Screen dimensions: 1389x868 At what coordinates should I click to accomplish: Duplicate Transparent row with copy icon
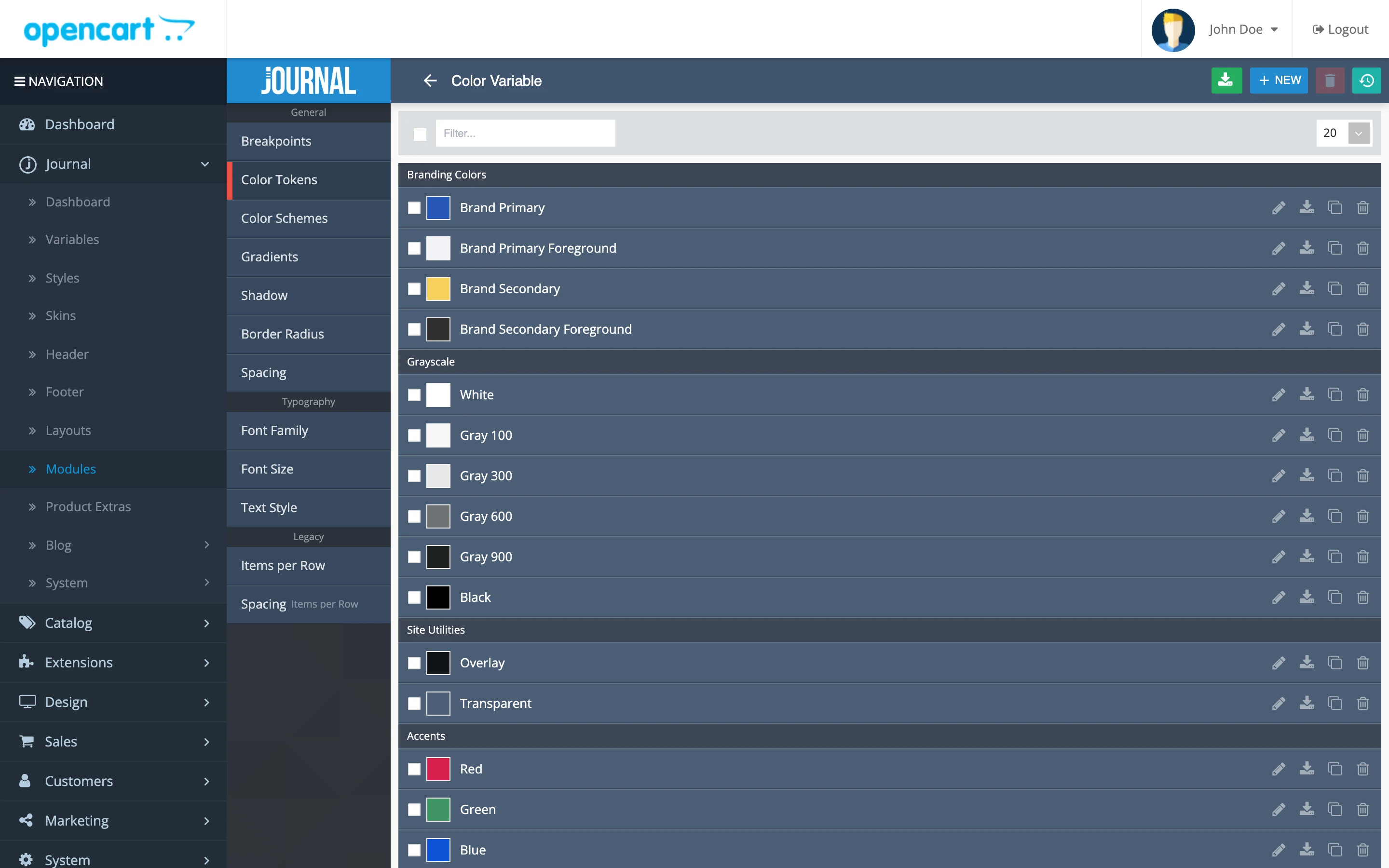[1335, 703]
